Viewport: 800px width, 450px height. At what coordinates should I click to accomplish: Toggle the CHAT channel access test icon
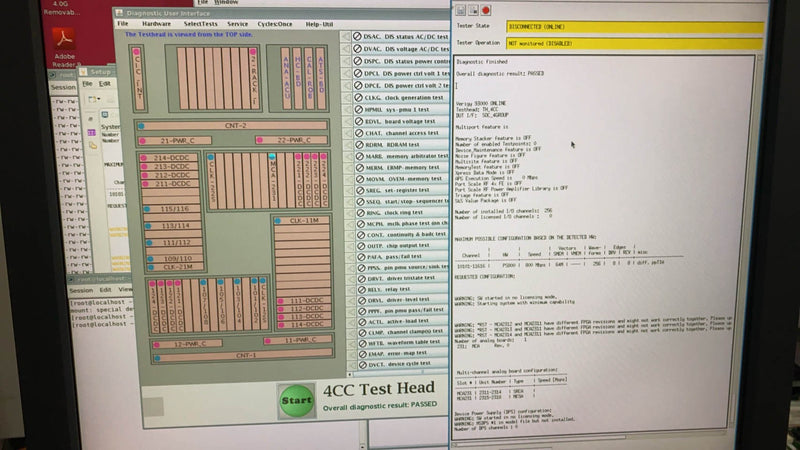click(x=359, y=133)
